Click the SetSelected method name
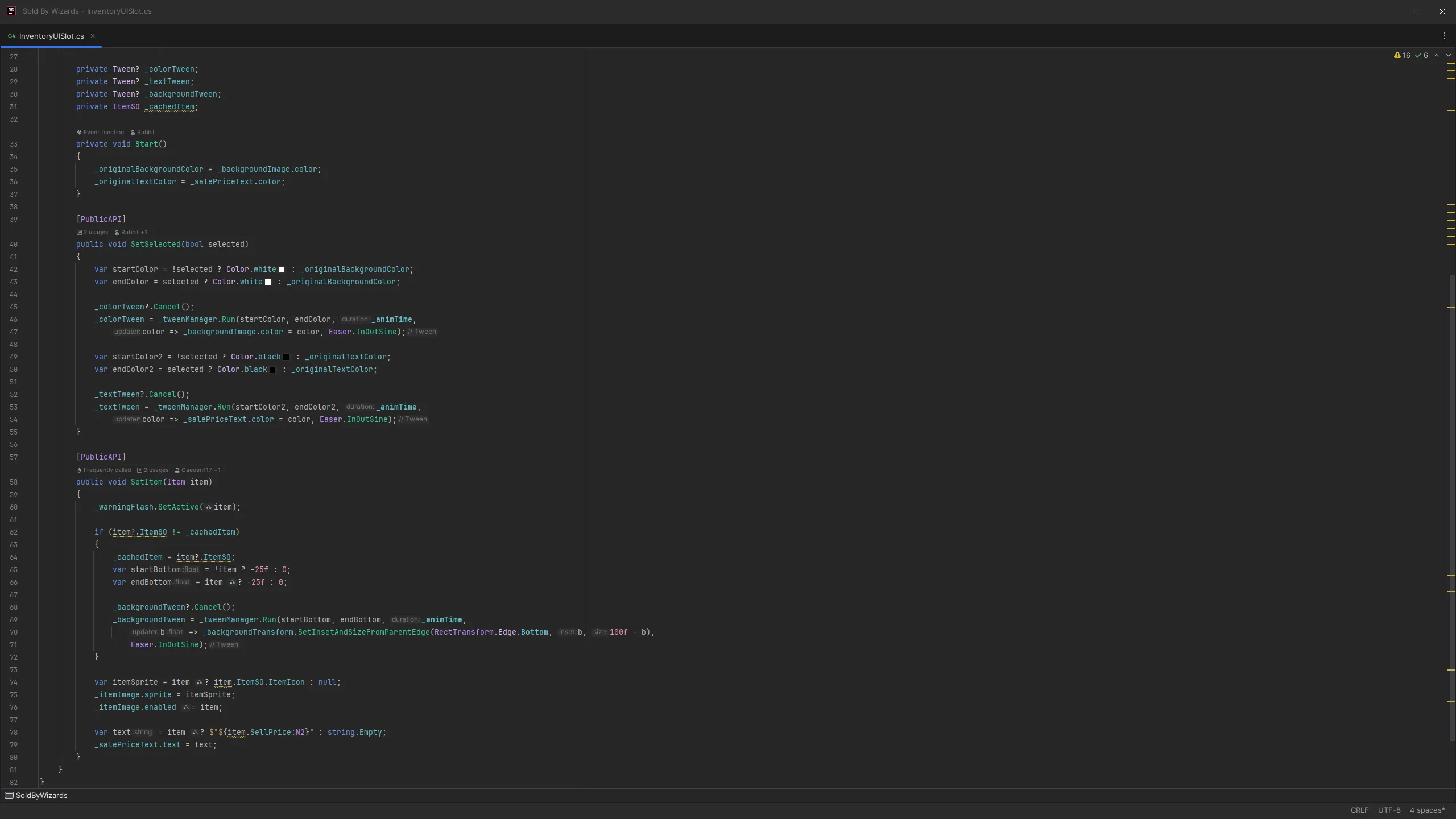 155,245
